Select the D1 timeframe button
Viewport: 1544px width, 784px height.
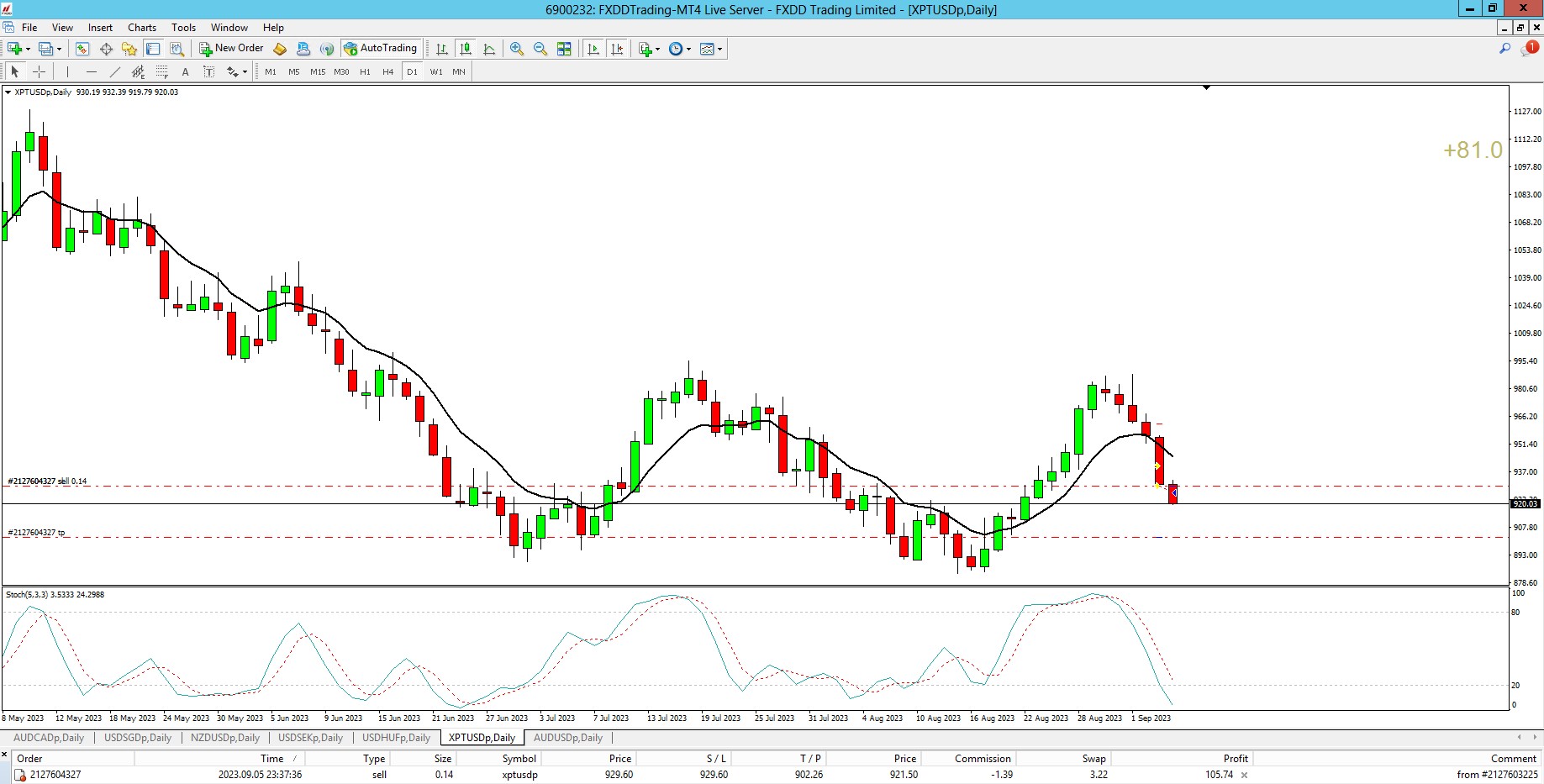(412, 71)
